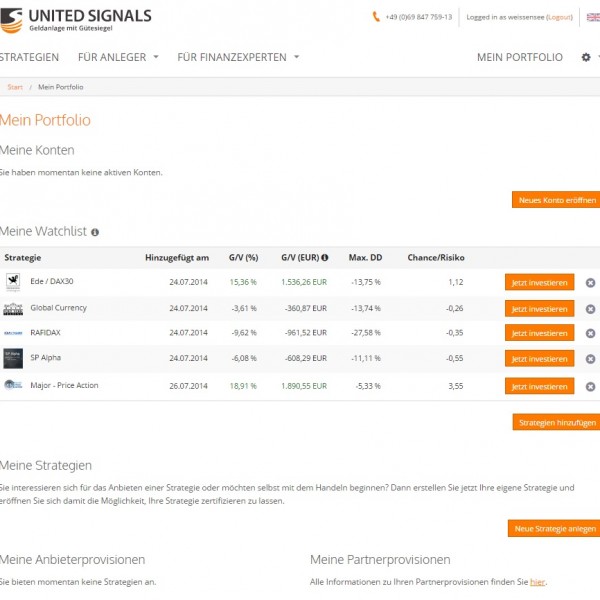Remove Major - Price Action from watchlist
Screen dimensions: 600x600
tap(590, 386)
